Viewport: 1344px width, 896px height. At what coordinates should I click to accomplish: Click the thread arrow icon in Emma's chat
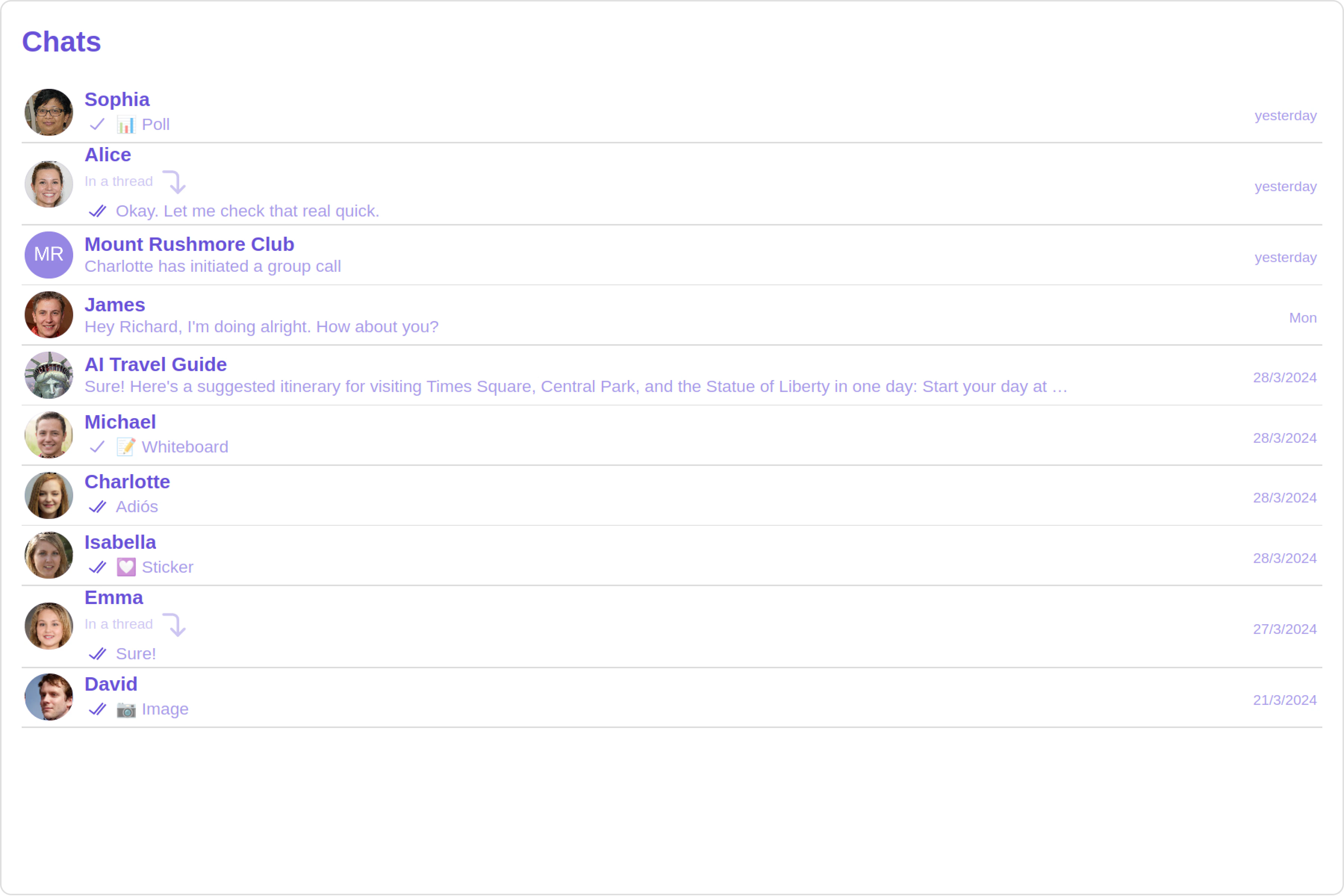pos(174,625)
